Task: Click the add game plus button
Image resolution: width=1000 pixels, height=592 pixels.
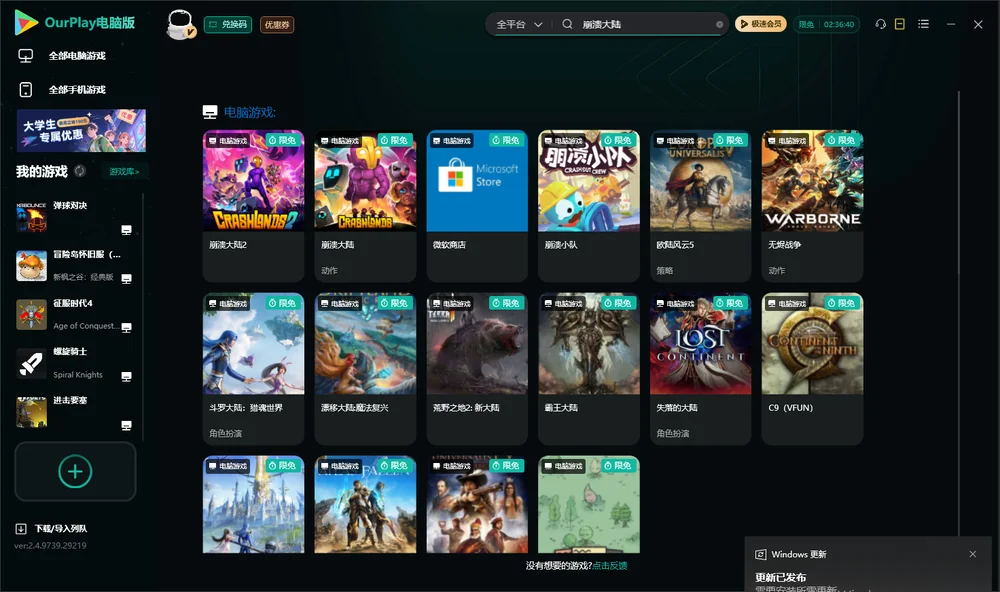Action: click(75, 471)
